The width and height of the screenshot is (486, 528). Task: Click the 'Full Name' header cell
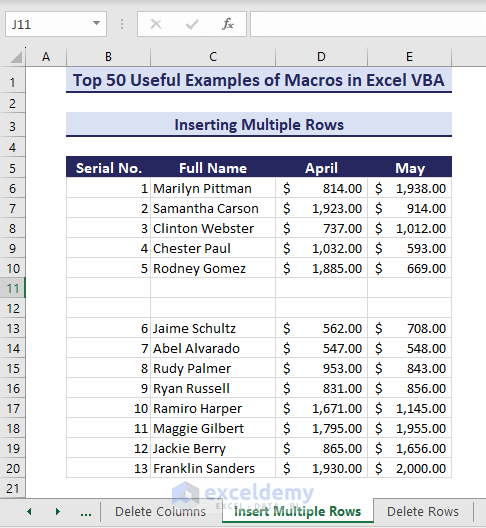pos(213,168)
